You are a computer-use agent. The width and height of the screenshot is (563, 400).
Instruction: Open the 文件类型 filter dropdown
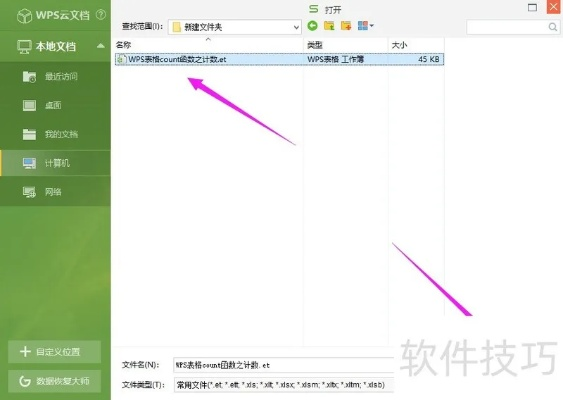(284, 385)
